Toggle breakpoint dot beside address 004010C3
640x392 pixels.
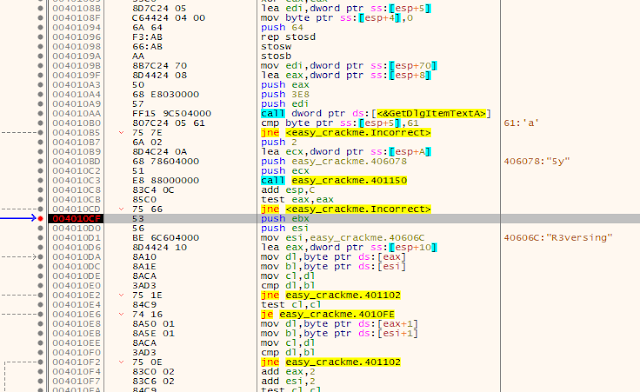(40, 180)
